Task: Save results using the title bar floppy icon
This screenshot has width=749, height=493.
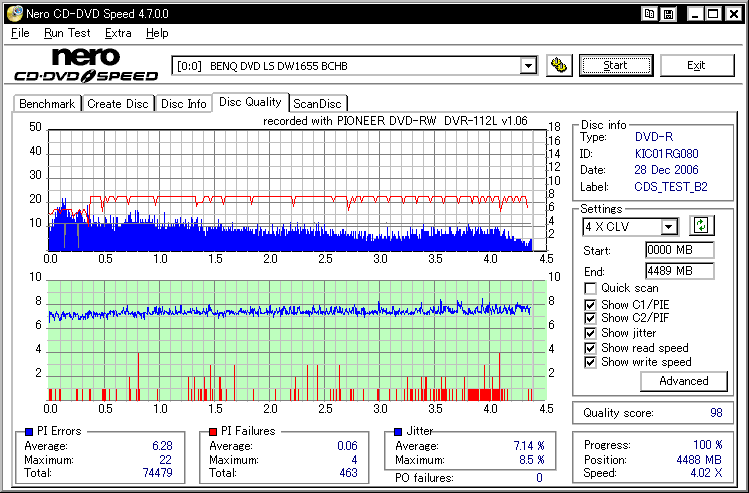Action: click(x=669, y=14)
